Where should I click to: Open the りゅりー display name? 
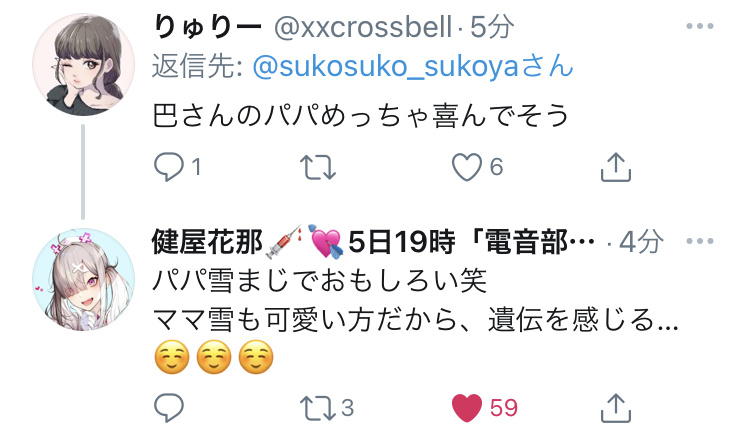[x=208, y=27]
